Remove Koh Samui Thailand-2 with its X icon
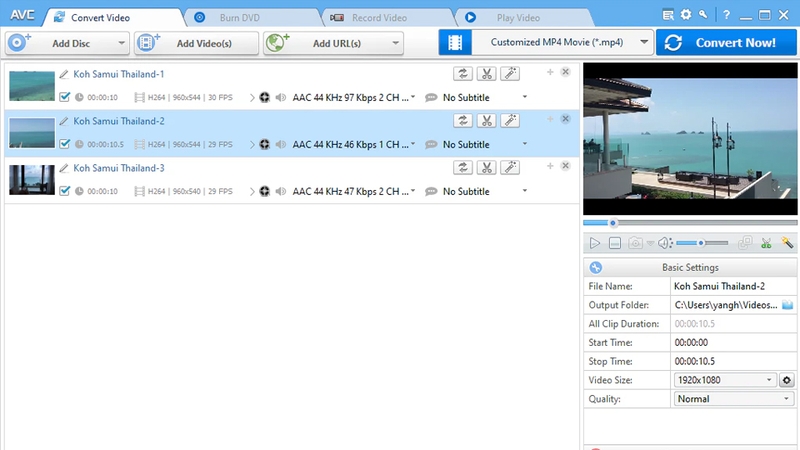The width and height of the screenshot is (800, 450). [x=565, y=119]
